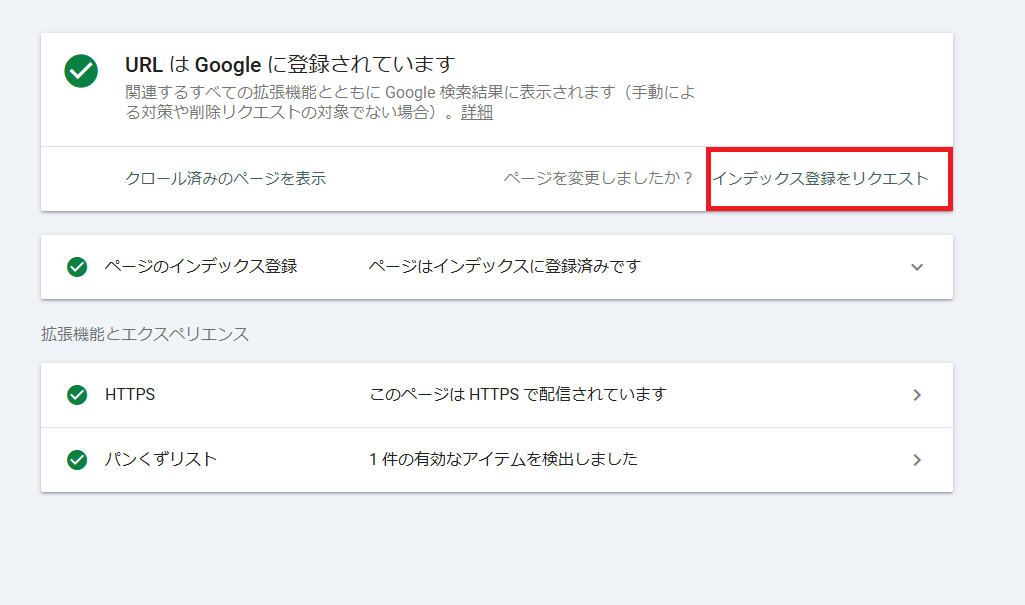Click the URL は Google に登録されています heading
This screenshot has height=605, width=1025.
(x=290, y=65)
